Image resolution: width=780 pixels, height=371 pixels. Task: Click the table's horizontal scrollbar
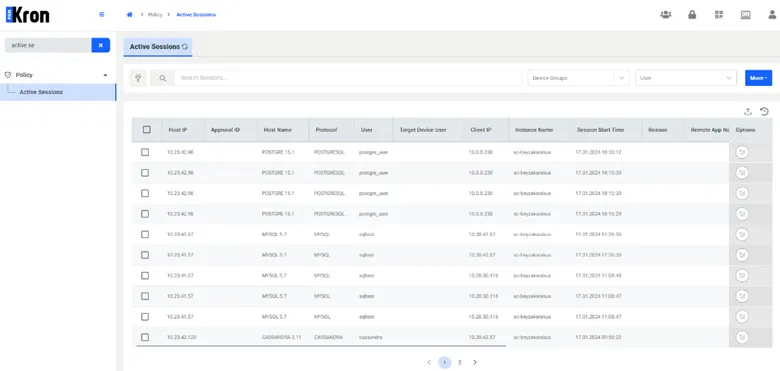click(321, 345)
